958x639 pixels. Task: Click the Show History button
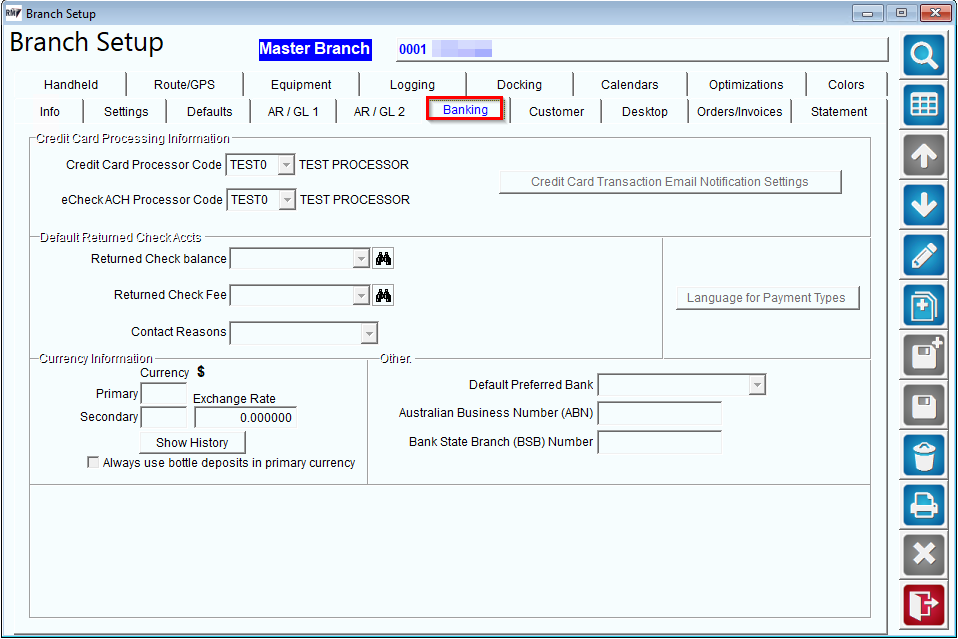tap(192, 442)
